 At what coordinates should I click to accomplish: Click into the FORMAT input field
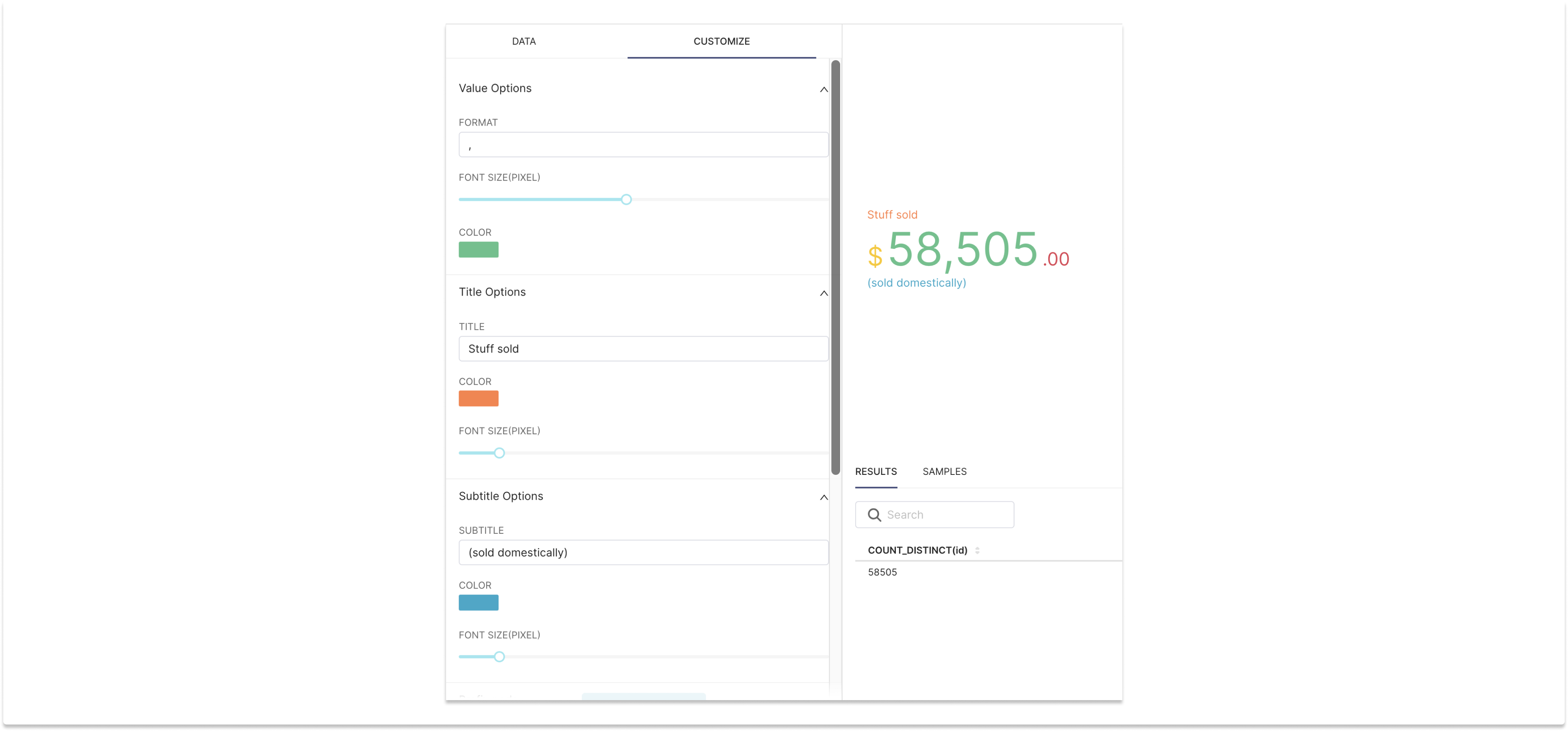(x=643, y=145)
